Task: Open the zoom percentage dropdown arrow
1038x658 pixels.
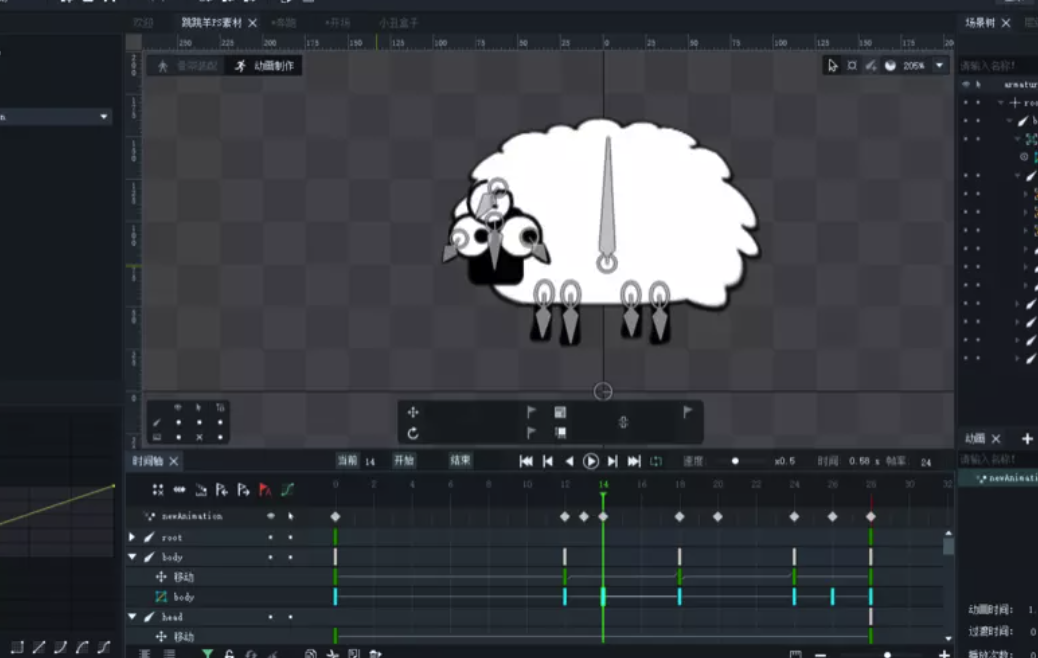Action: click(x=939, y=66)
